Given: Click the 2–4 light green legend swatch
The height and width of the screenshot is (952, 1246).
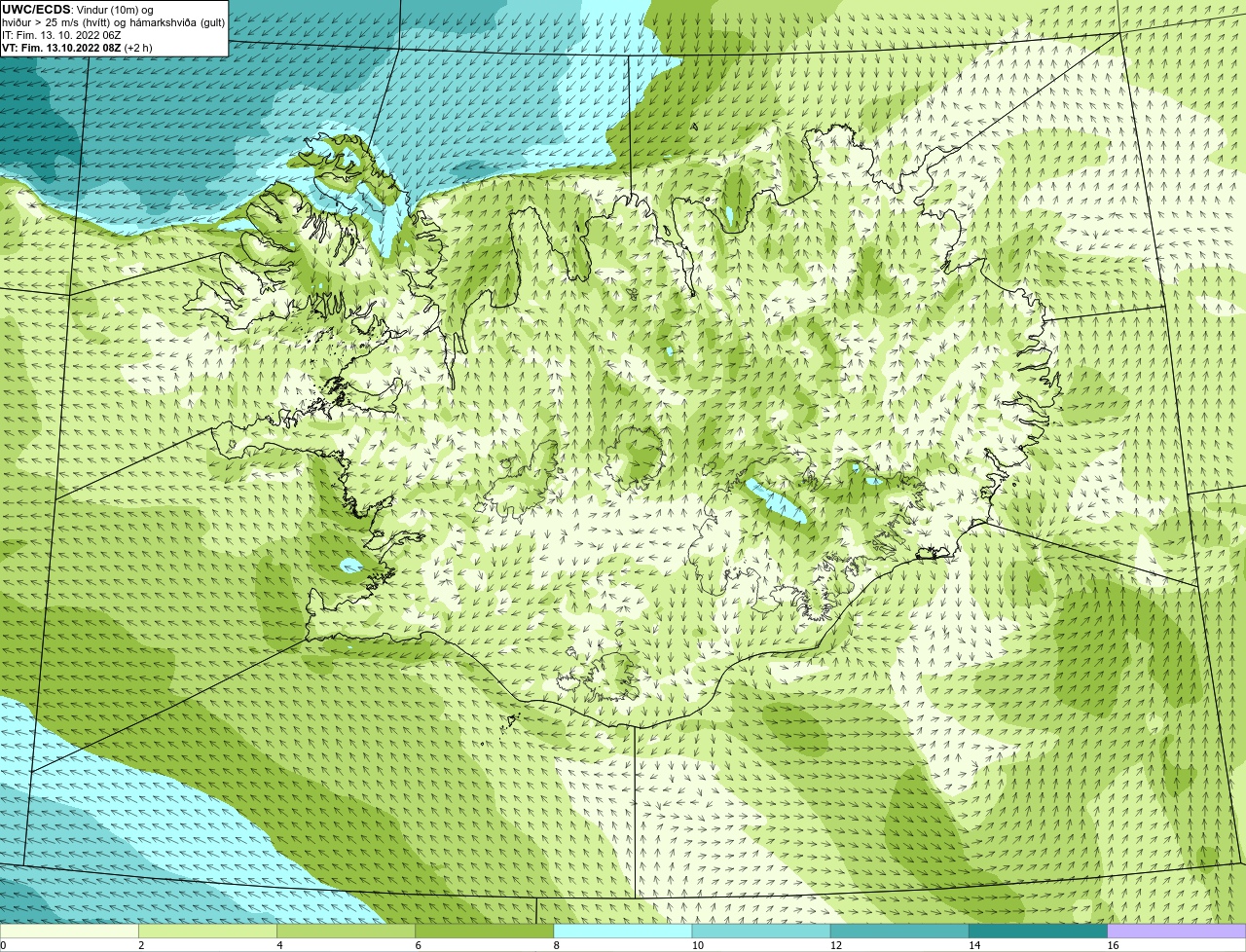Looking at the screenshot, I should click(207, 931).
